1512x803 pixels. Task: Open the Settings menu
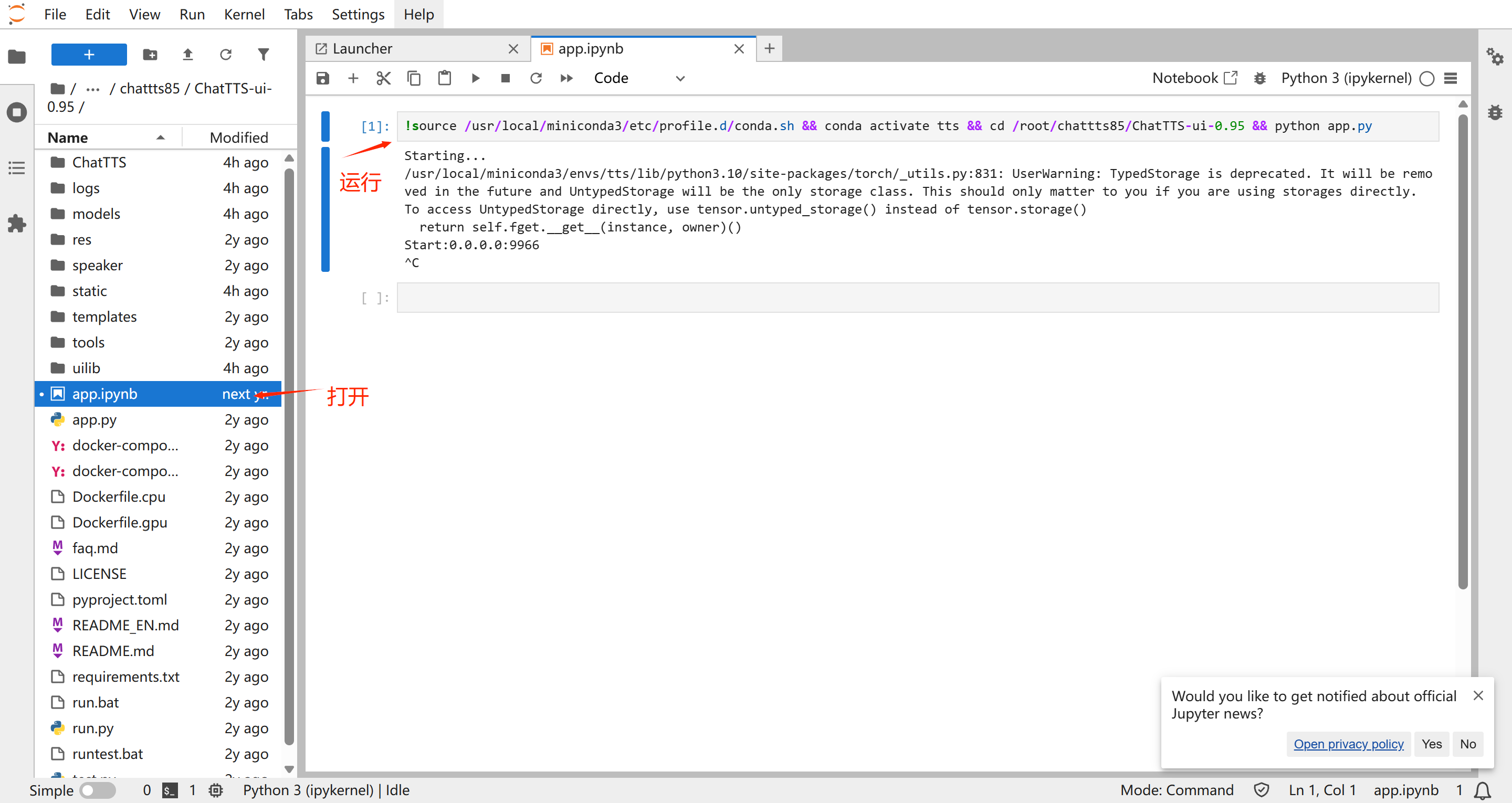[x=358, y=14]
